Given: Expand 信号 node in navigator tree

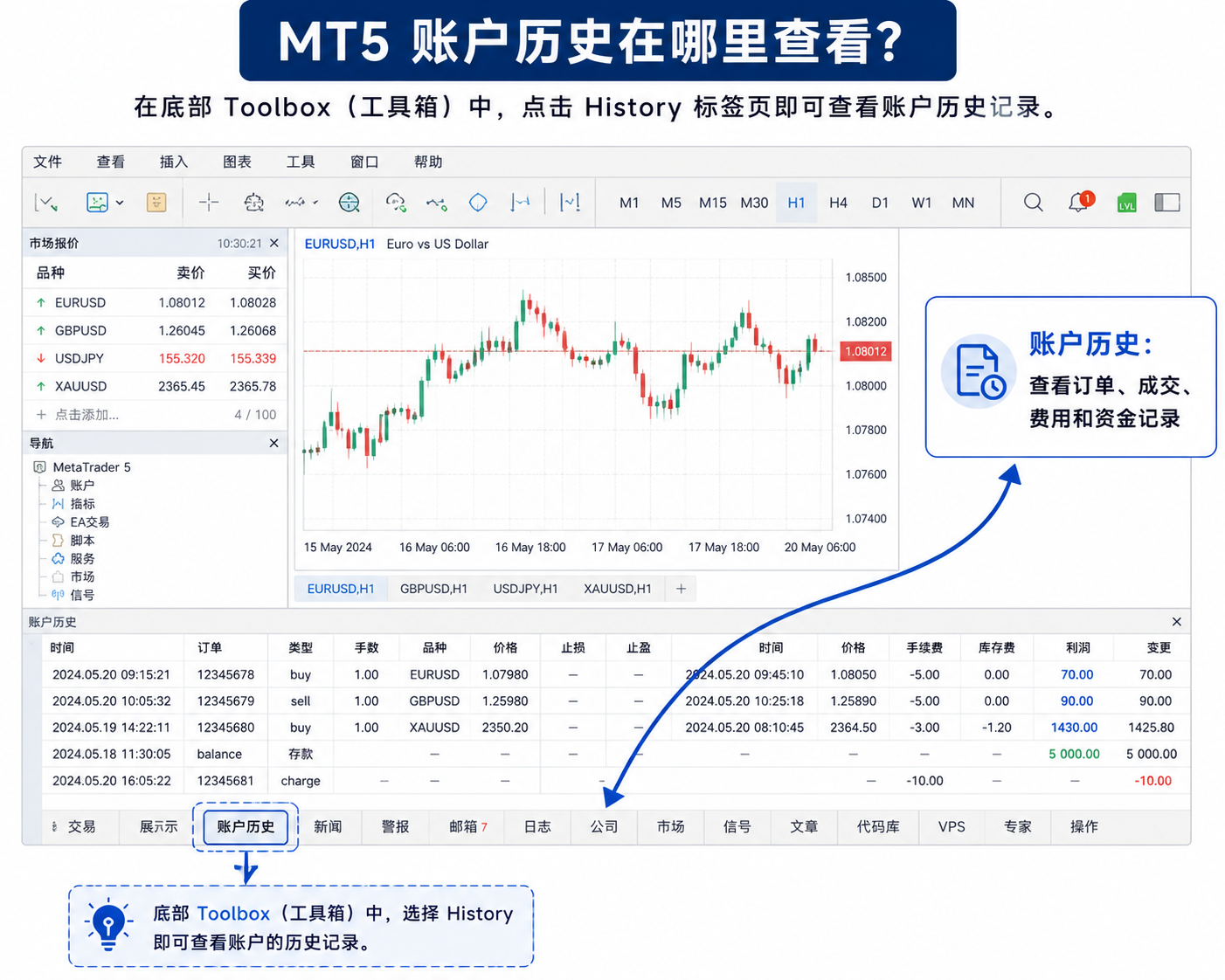Looking at the screenshot, I should (x=73, y=595).
